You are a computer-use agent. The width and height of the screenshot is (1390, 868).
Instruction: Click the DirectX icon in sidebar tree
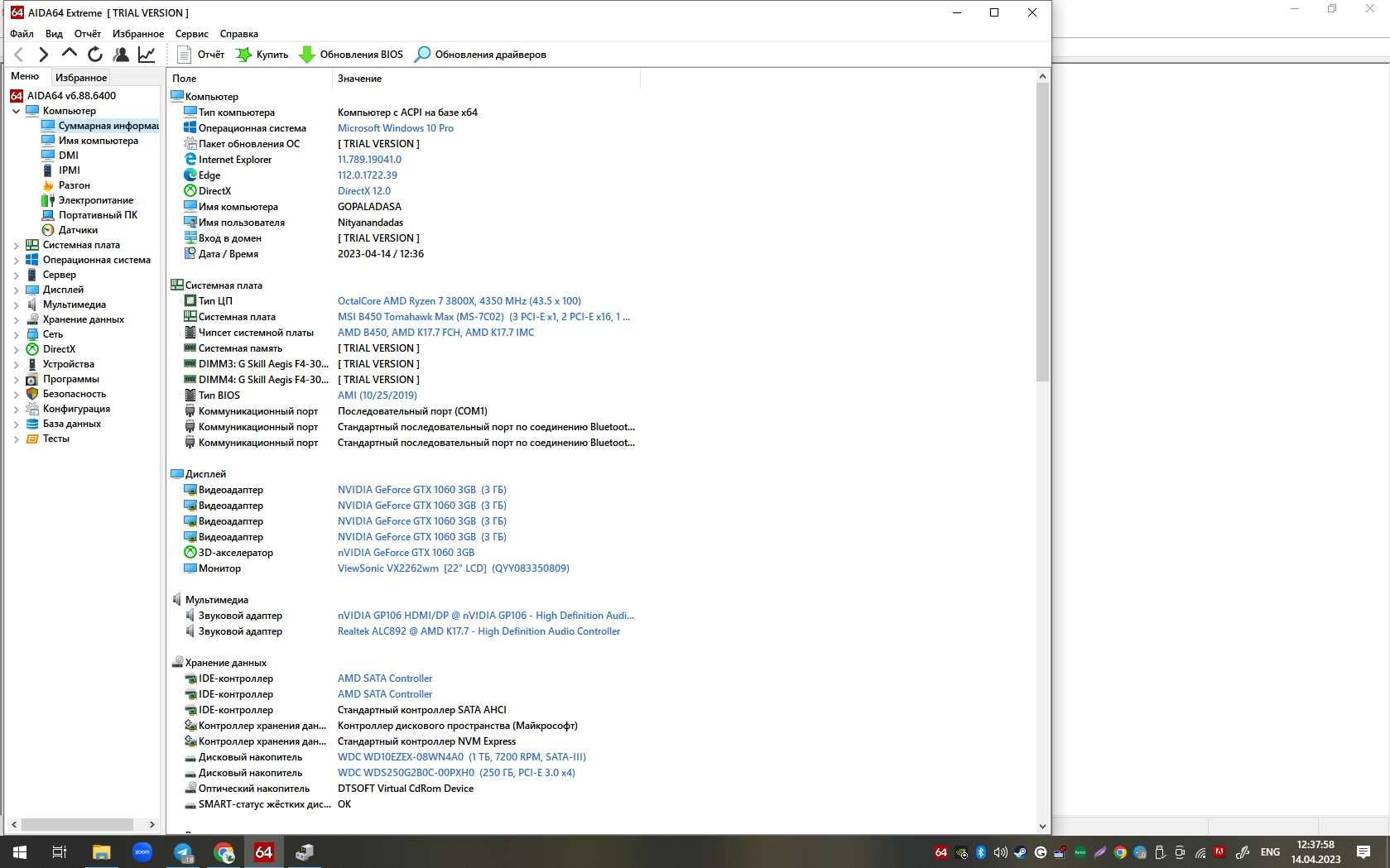32,349
